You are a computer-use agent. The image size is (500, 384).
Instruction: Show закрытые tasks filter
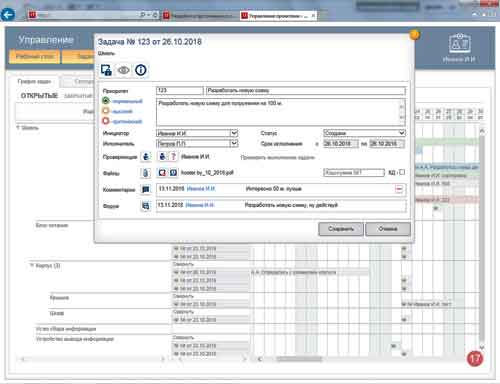coord(77,96)
